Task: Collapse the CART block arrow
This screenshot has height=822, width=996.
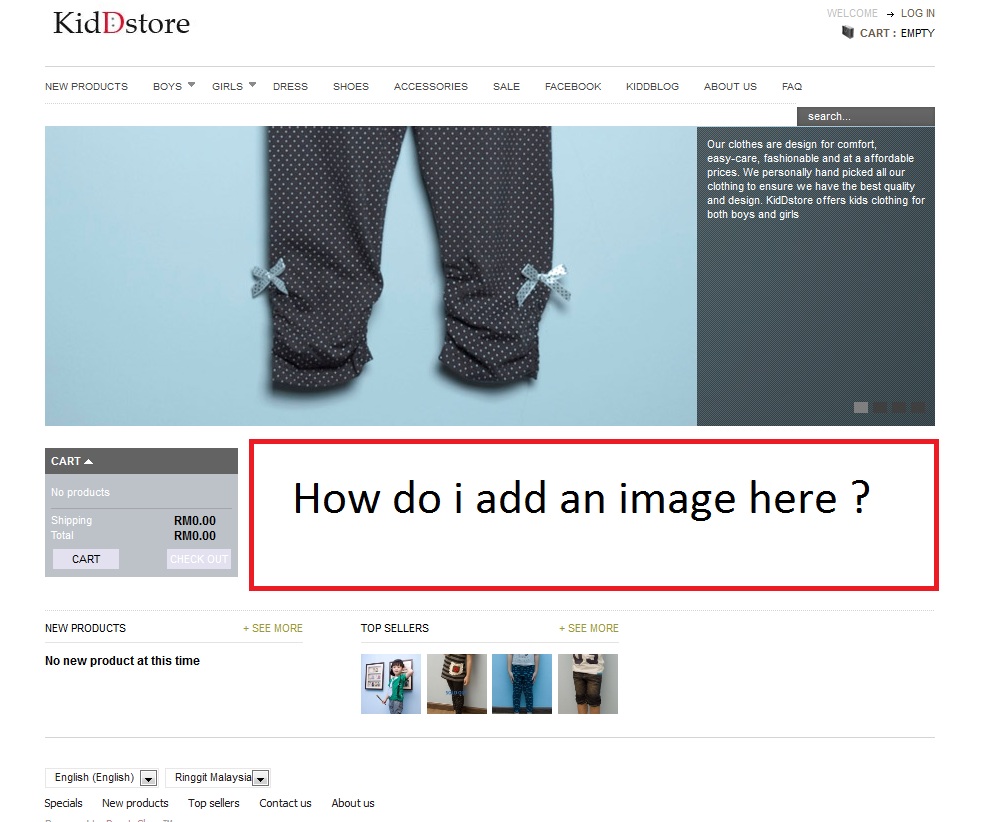Action: 88,461
